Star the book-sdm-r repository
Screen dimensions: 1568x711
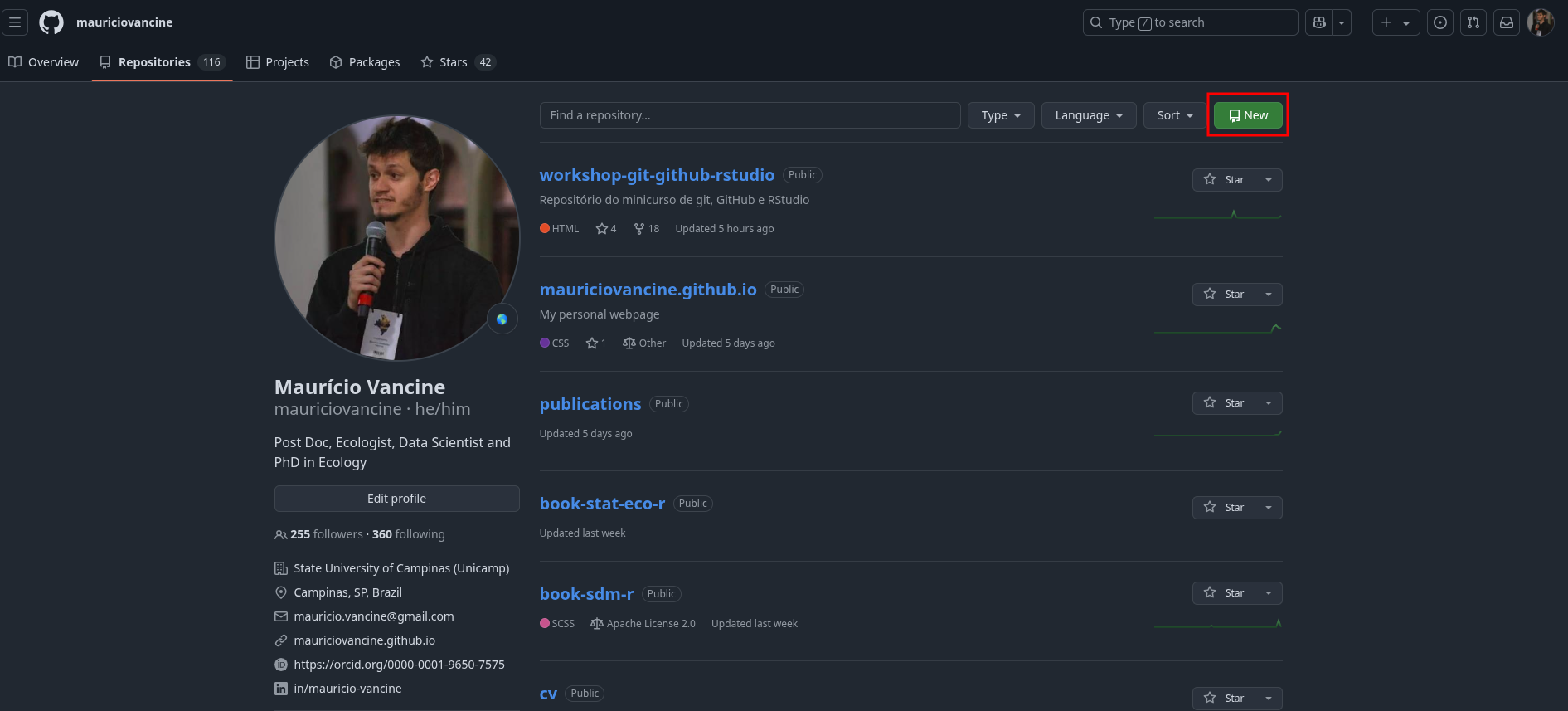point(1224,593)
